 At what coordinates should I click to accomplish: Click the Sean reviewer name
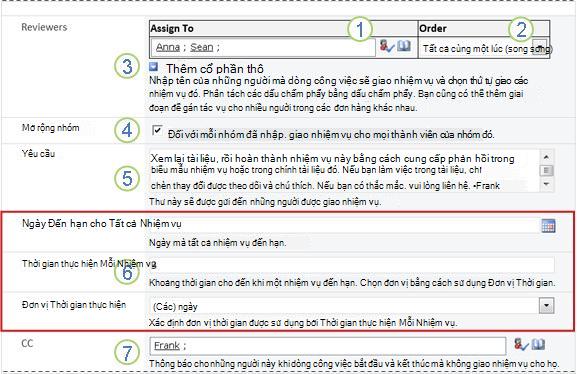coord(202,47)
